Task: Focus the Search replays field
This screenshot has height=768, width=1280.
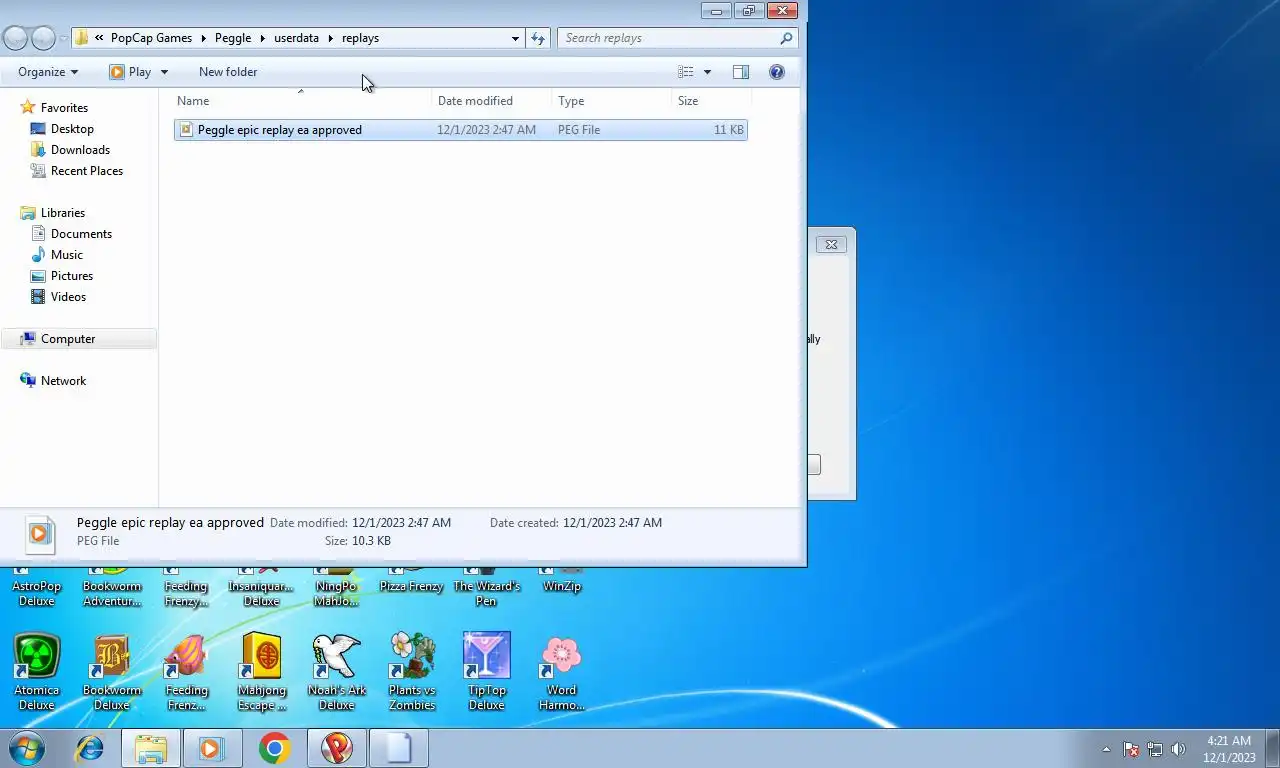Action: click(x=666, y=38)
